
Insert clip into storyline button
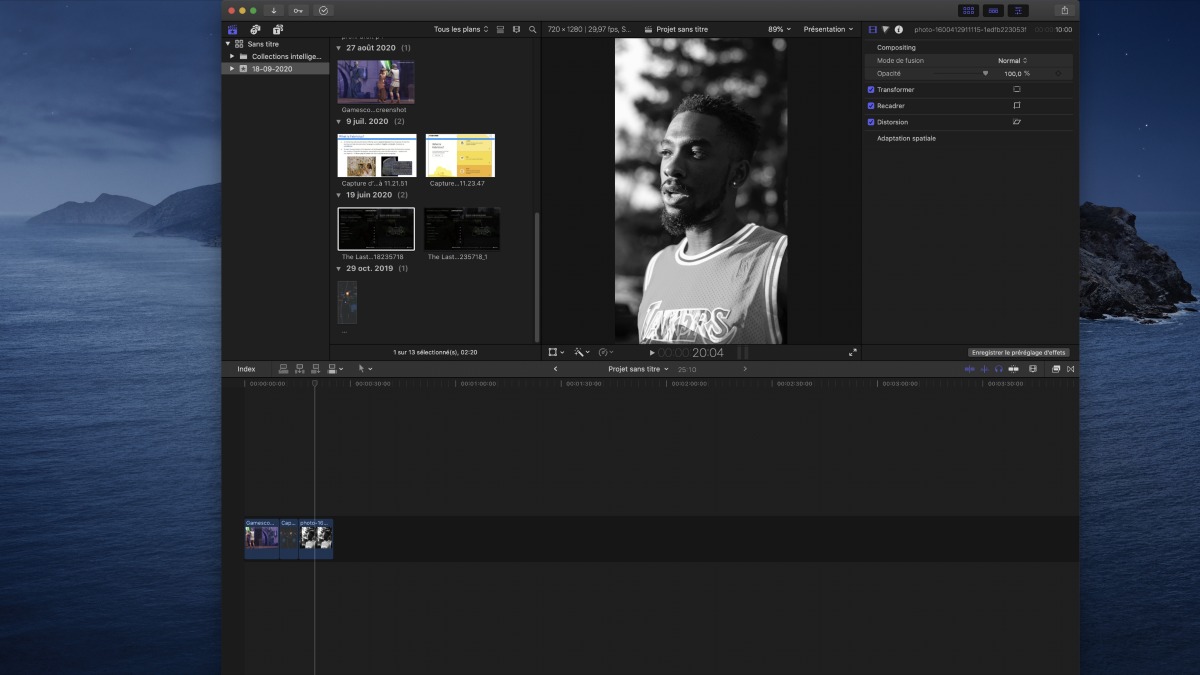[x=299, y=369]
